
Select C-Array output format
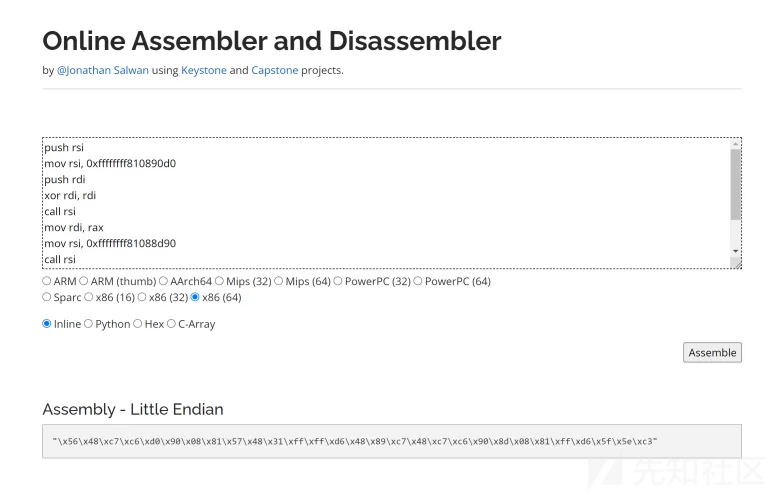[x=171, y=324]
